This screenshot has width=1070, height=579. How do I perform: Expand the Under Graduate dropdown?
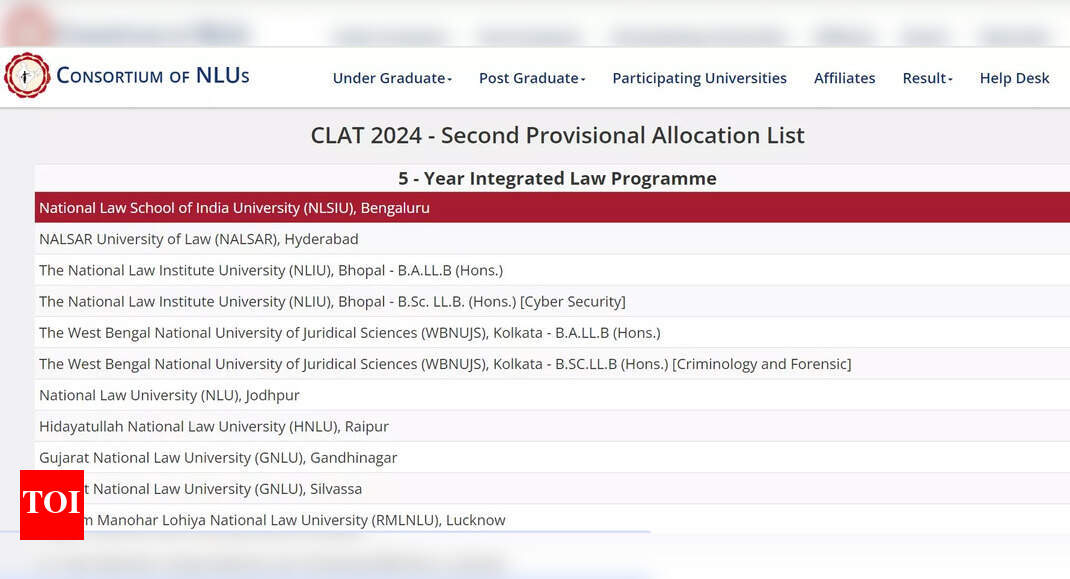pos(391,78)
